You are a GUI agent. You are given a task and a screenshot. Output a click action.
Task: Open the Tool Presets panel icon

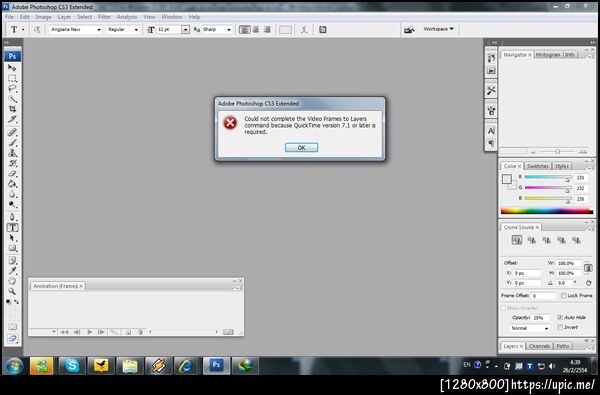pyautogui.click(x=491, y=90)
